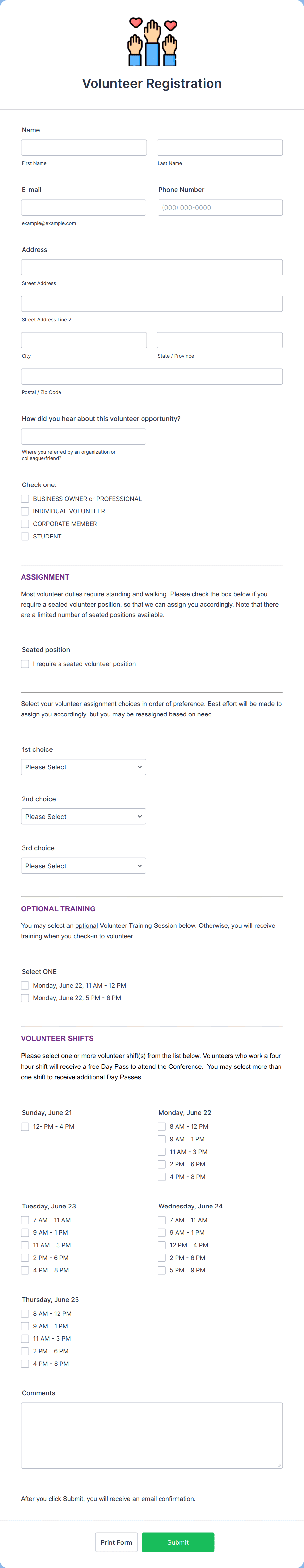Viewport: 304px width, 1568px height.
Task: Open the 1st choice dropdown
Action: (83, 767)
